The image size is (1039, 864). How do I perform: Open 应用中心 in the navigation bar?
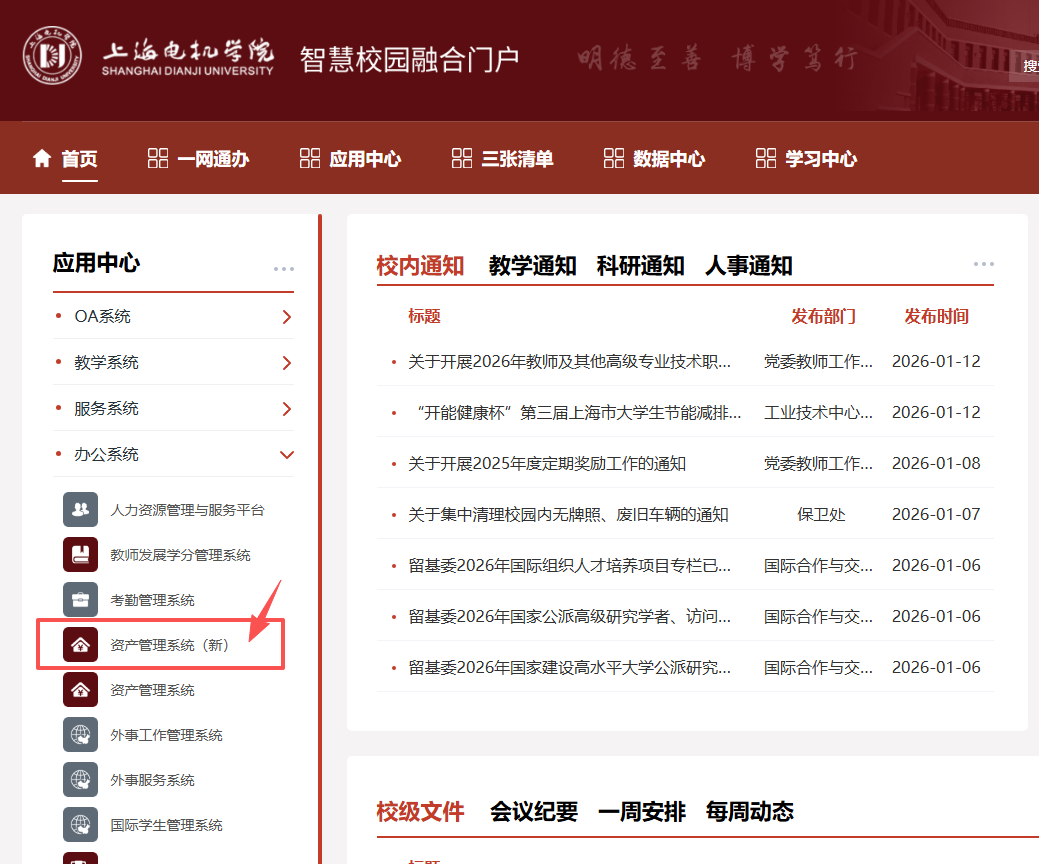point(351,159)
